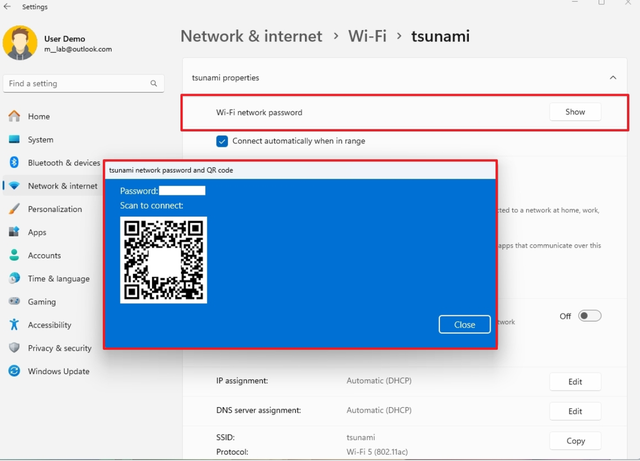Open Time & language settings
Image resolution: width=640 pixels, height=461 pixels.
tap(58, 278)
